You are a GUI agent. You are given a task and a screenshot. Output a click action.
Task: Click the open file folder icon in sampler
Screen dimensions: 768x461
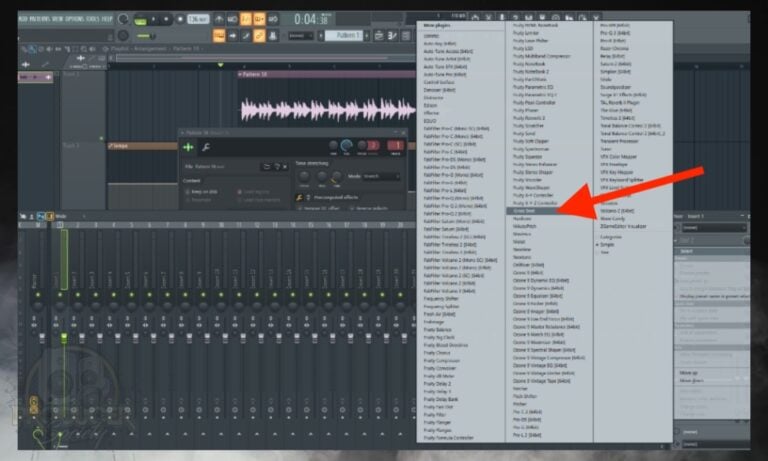pyautogui.click(x=267, y=167)
